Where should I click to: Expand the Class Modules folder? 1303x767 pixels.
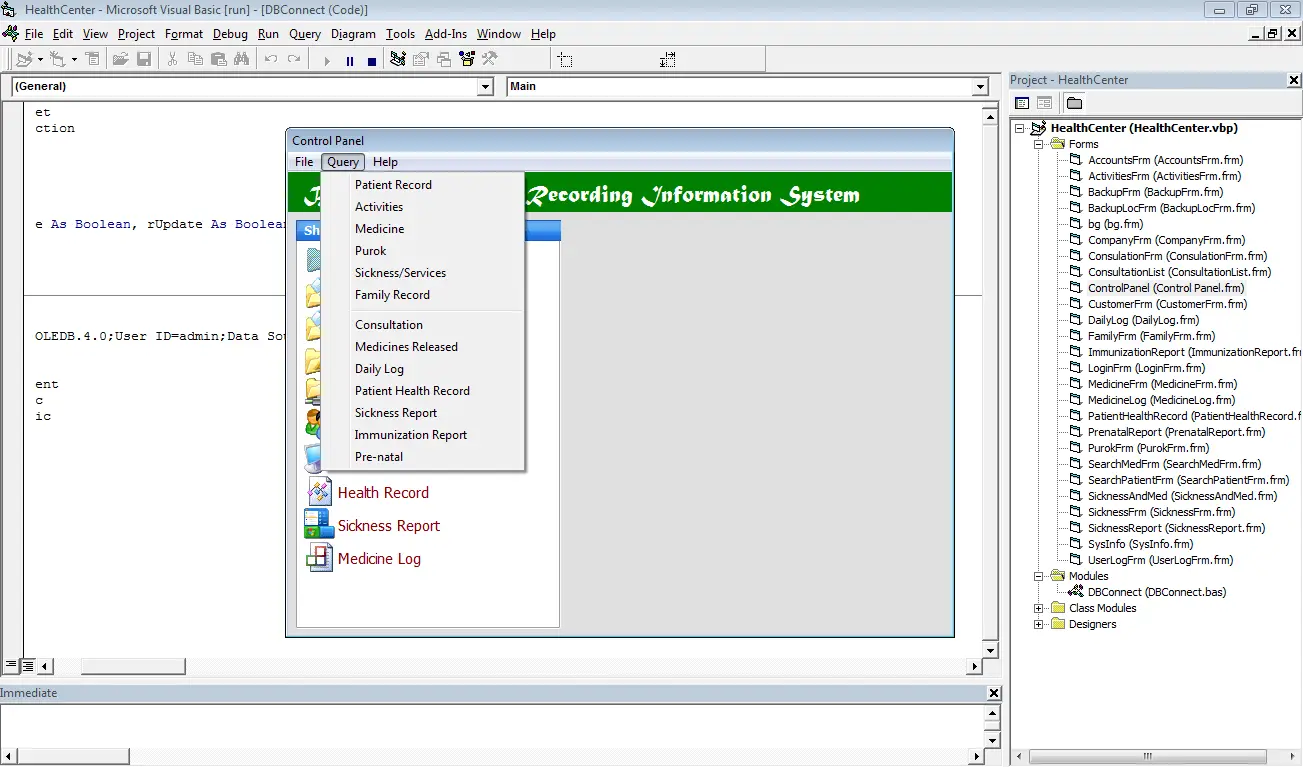(x=1039, y=608)
